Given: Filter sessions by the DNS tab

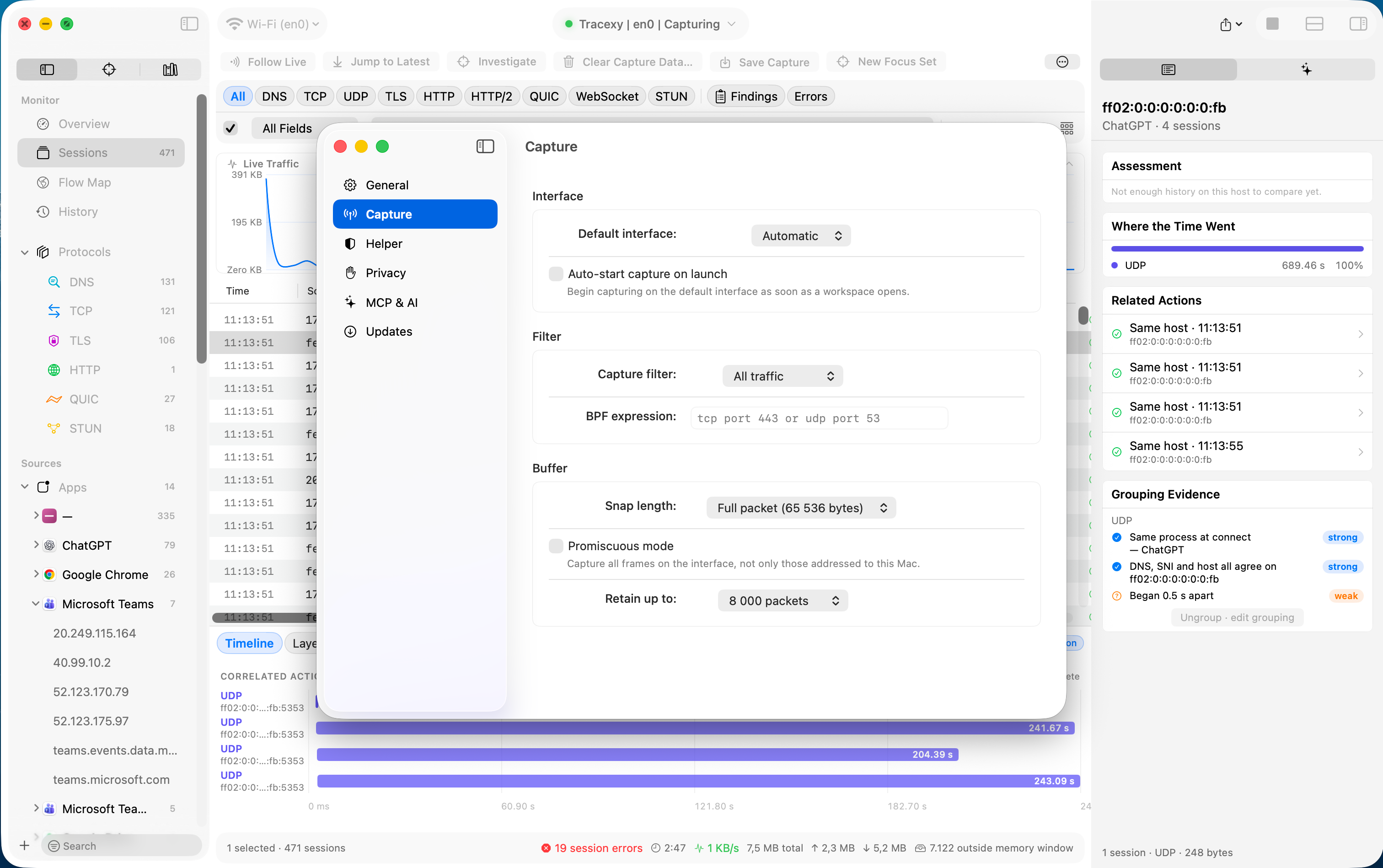Looking at the screenshot, I should click(274, 96).
